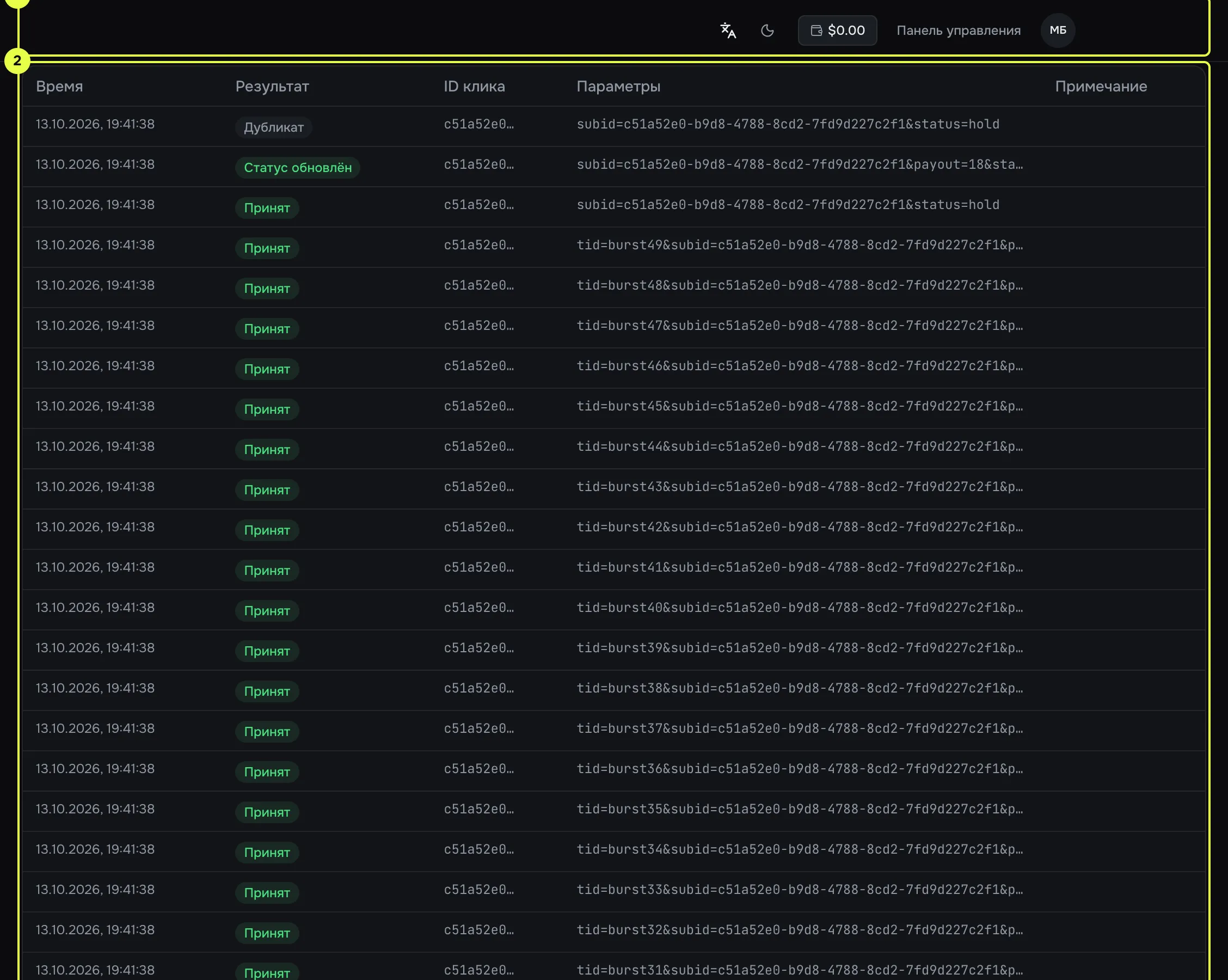The width and height of the screenshot is (1228, 980).
Task: Click the tid=burst32 parameters cell
Action: point(800,930)
